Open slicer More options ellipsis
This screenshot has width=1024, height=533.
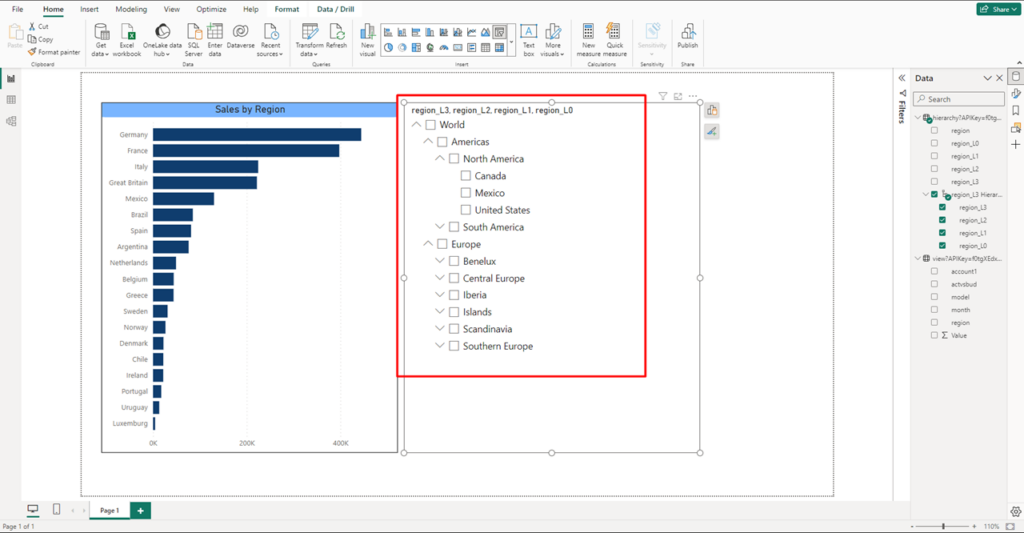693,97
